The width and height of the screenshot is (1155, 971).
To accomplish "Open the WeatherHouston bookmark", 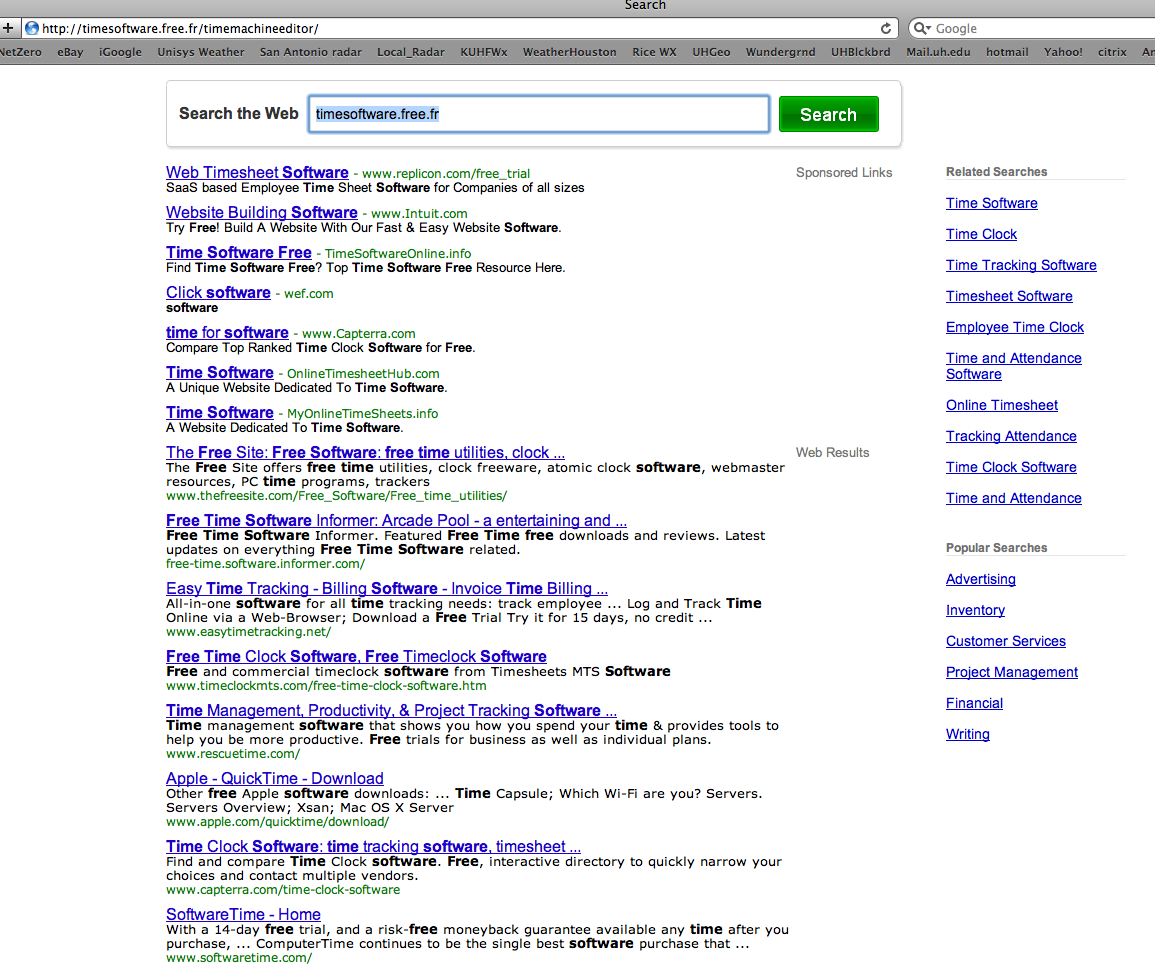I will [569, 52].
